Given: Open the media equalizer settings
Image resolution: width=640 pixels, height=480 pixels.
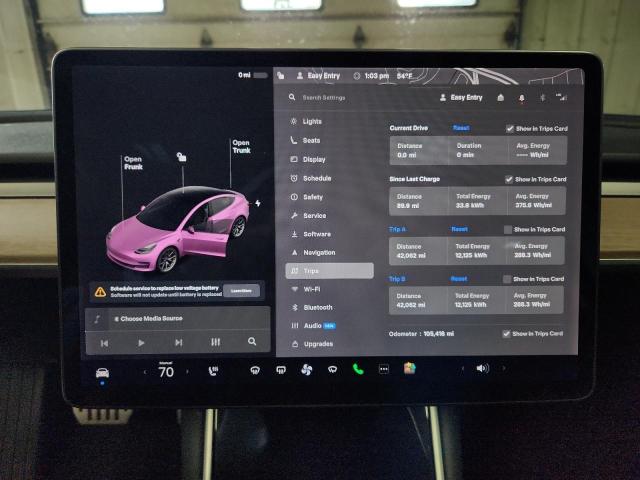Looking at the screenshot, I should coord(215,342).
